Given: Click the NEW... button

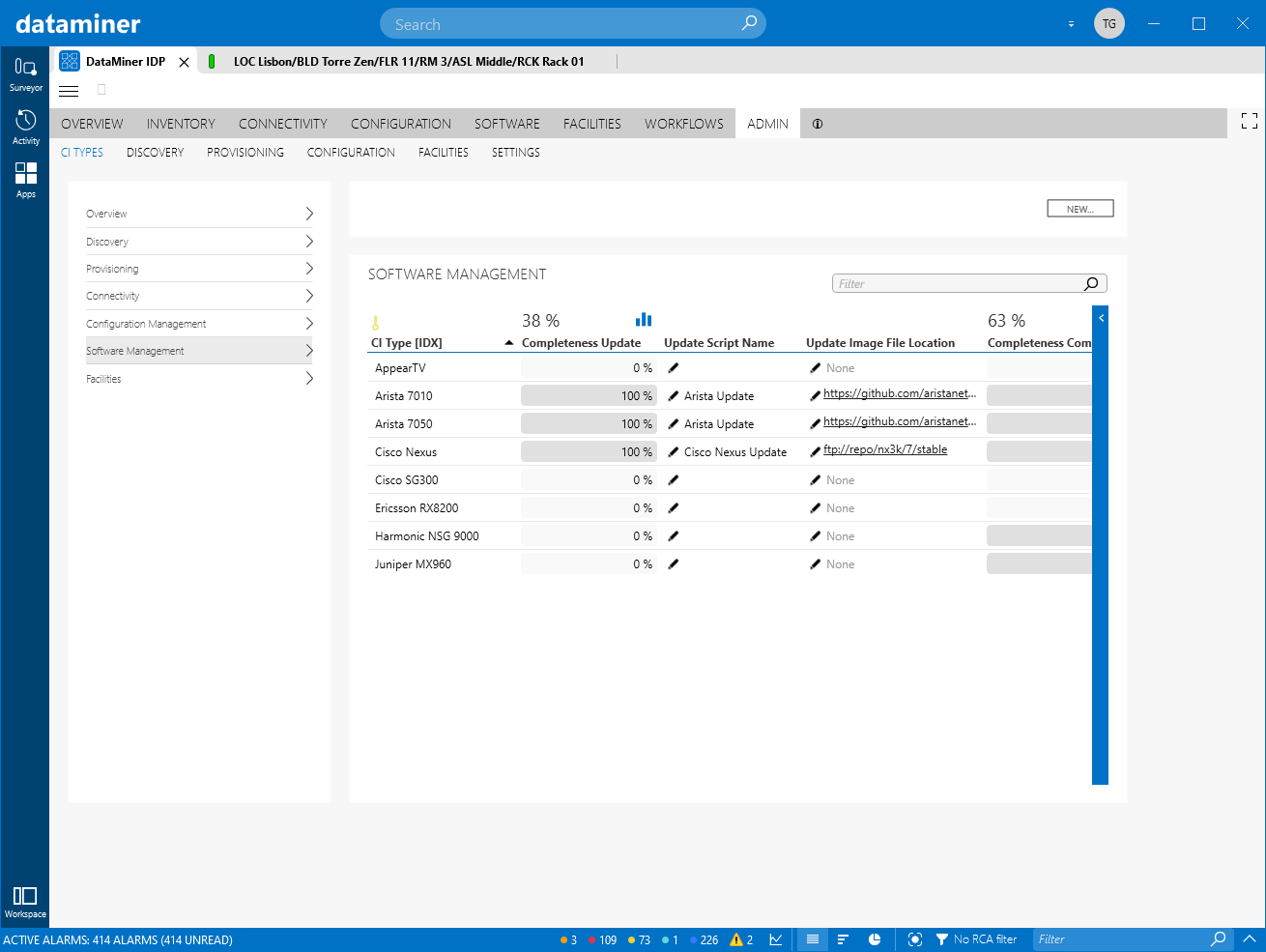Looking at the screenshot, I should tap(1080, 209).
